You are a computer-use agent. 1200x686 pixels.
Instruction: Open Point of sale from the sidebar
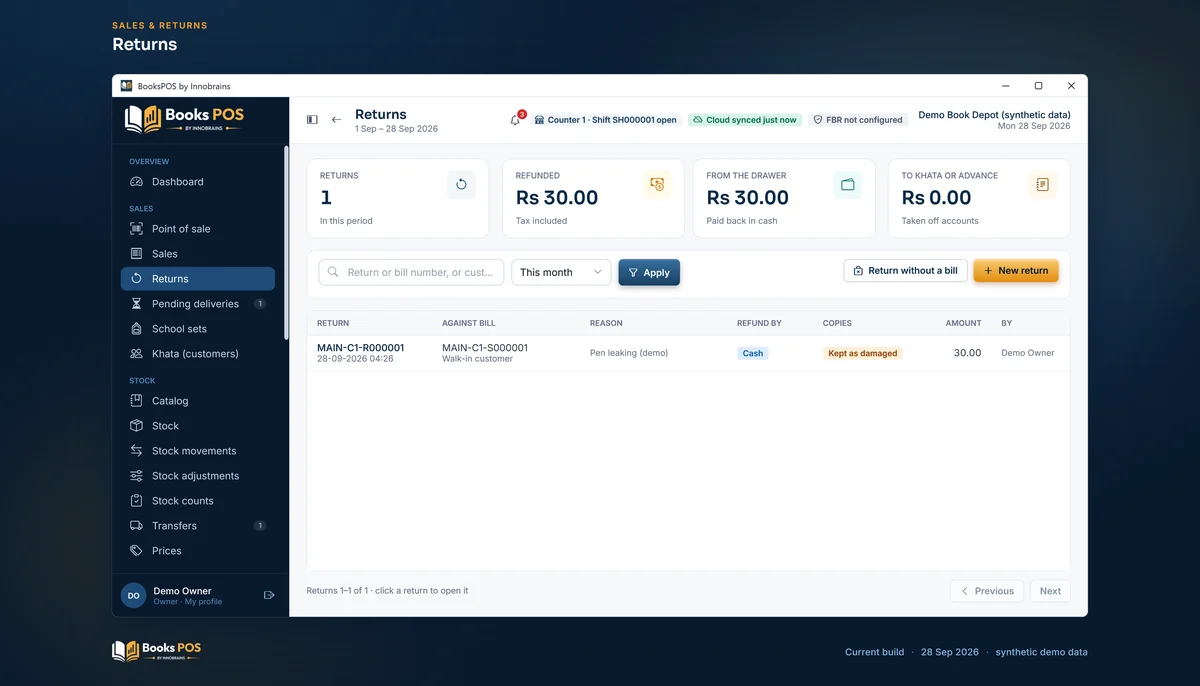pos(197,229)
